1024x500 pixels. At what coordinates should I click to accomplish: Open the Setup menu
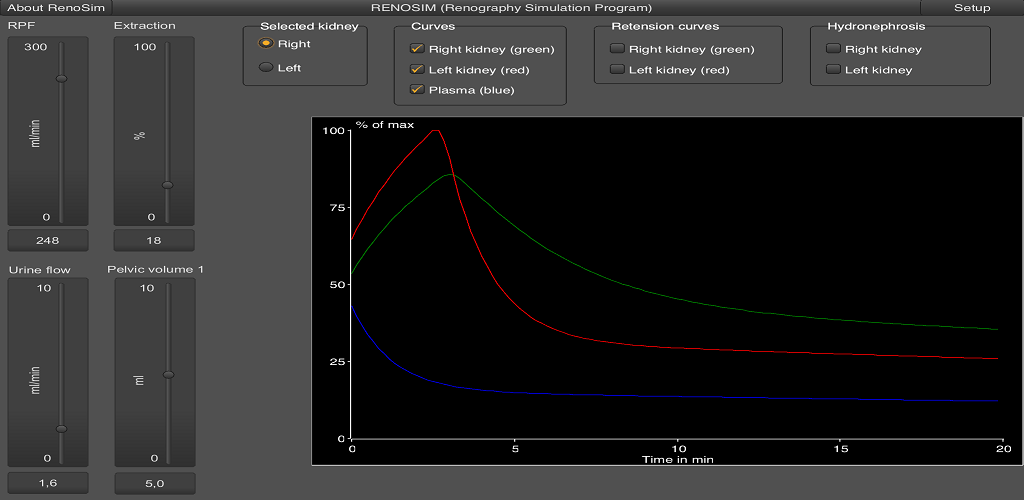tap(971, 8)
